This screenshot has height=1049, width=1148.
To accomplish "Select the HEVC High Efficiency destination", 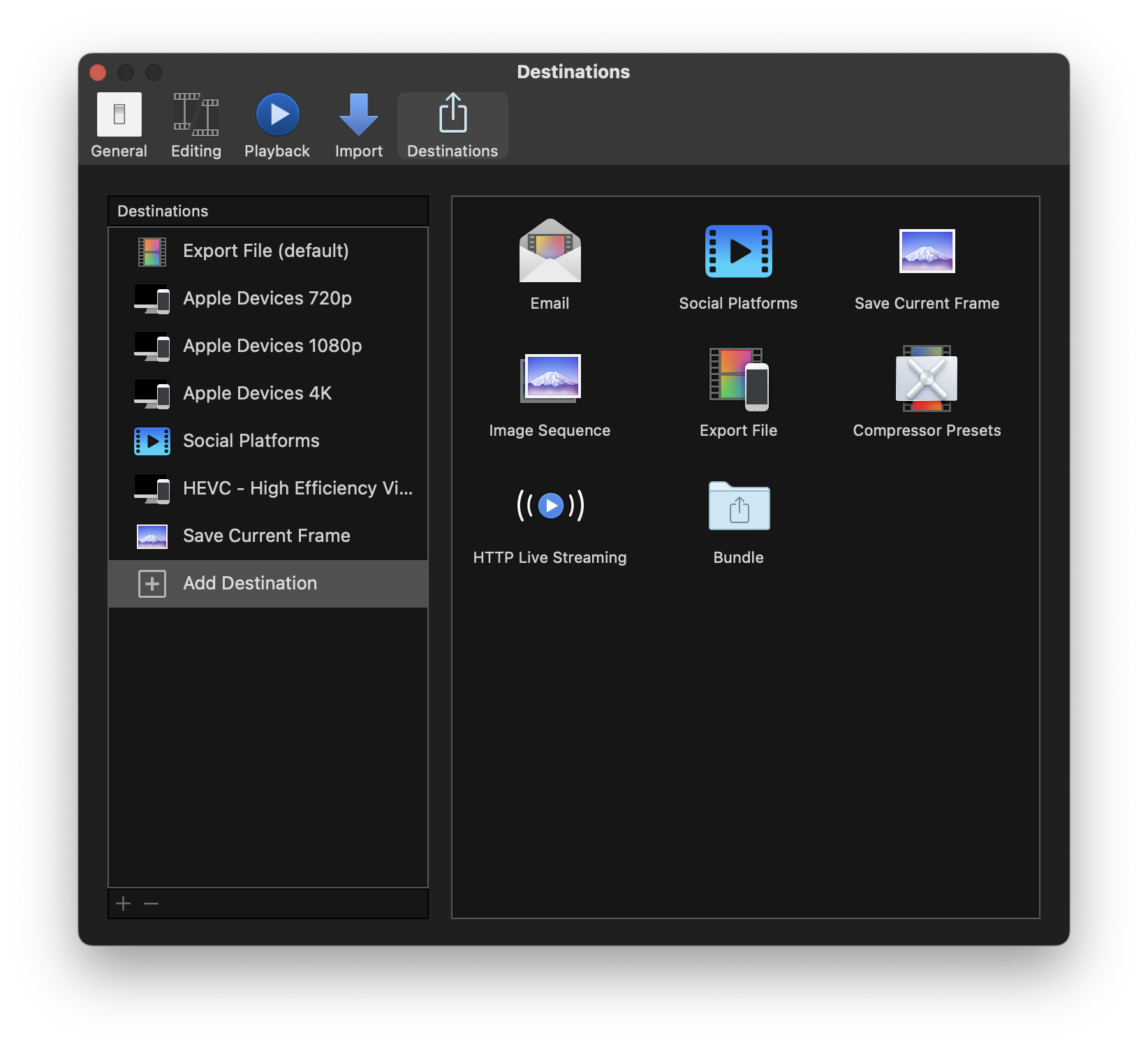I will pos(297,489).
